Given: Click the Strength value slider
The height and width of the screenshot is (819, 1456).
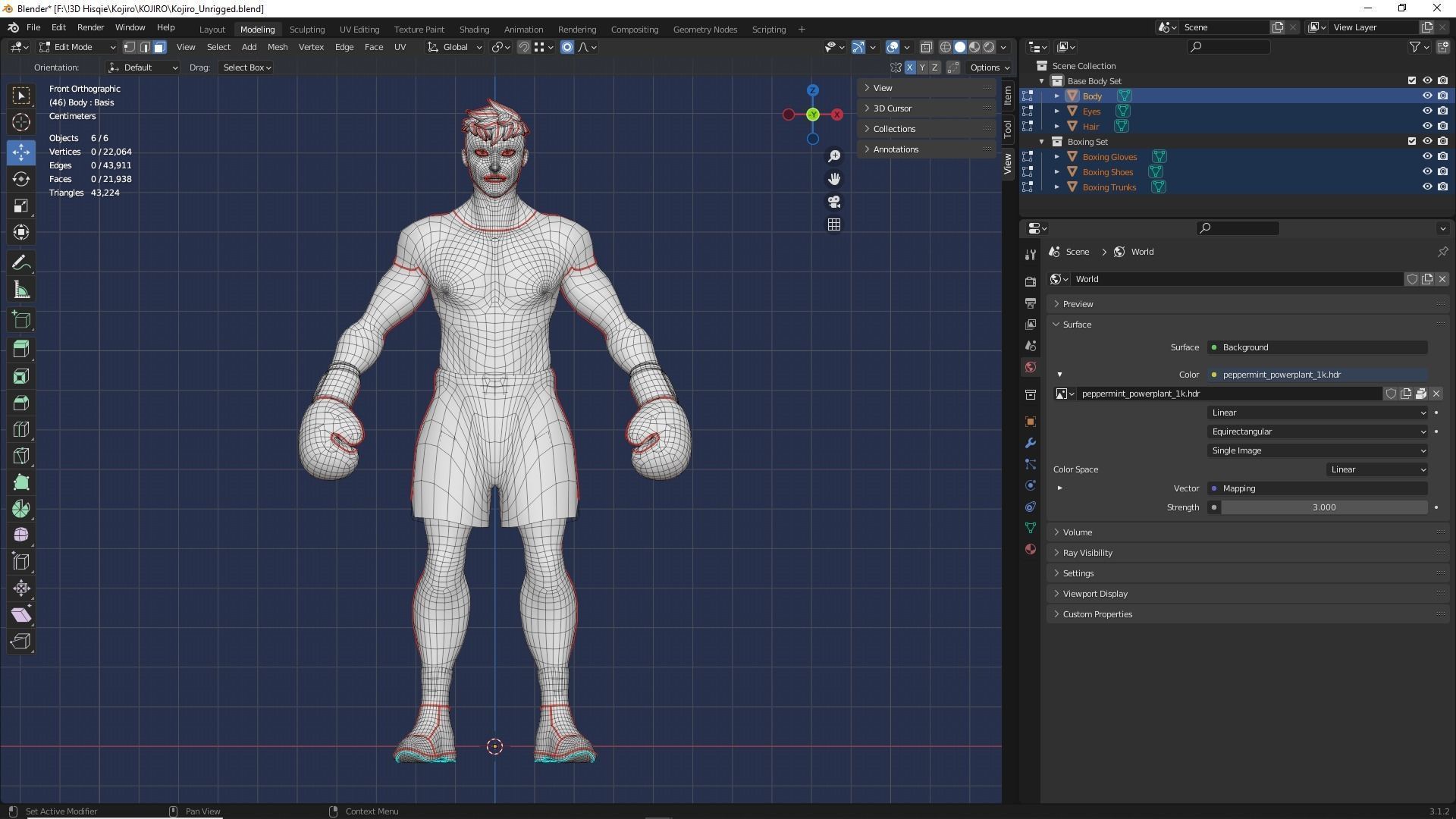Looking at the screenshot, I should pos(1323,507).
